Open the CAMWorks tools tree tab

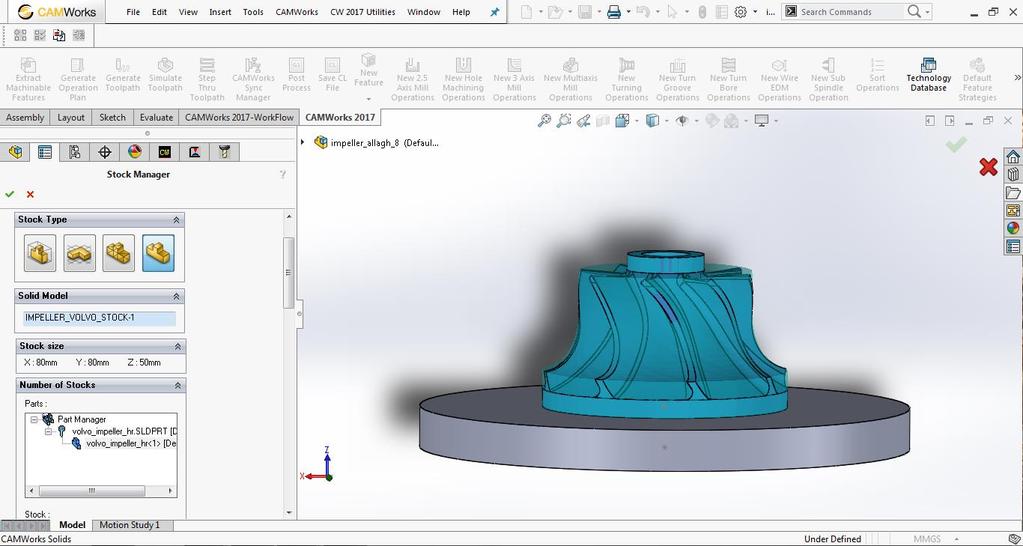tap(224, 152)
